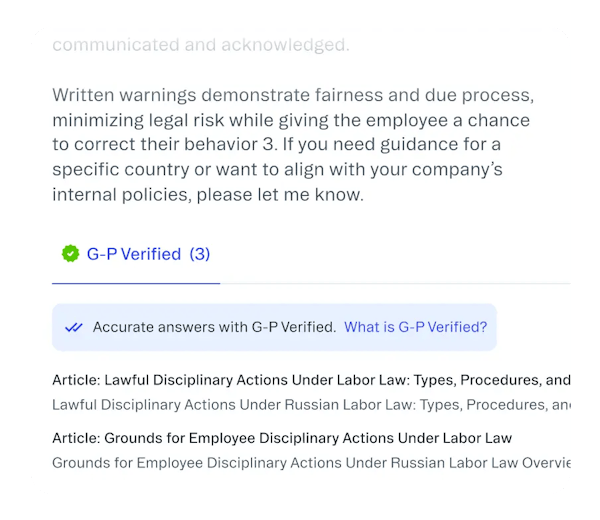This screenshot has height=520, width=600.
Task: Click the "internal policies, please let me know" line
Action: click(x=208, y=195)
